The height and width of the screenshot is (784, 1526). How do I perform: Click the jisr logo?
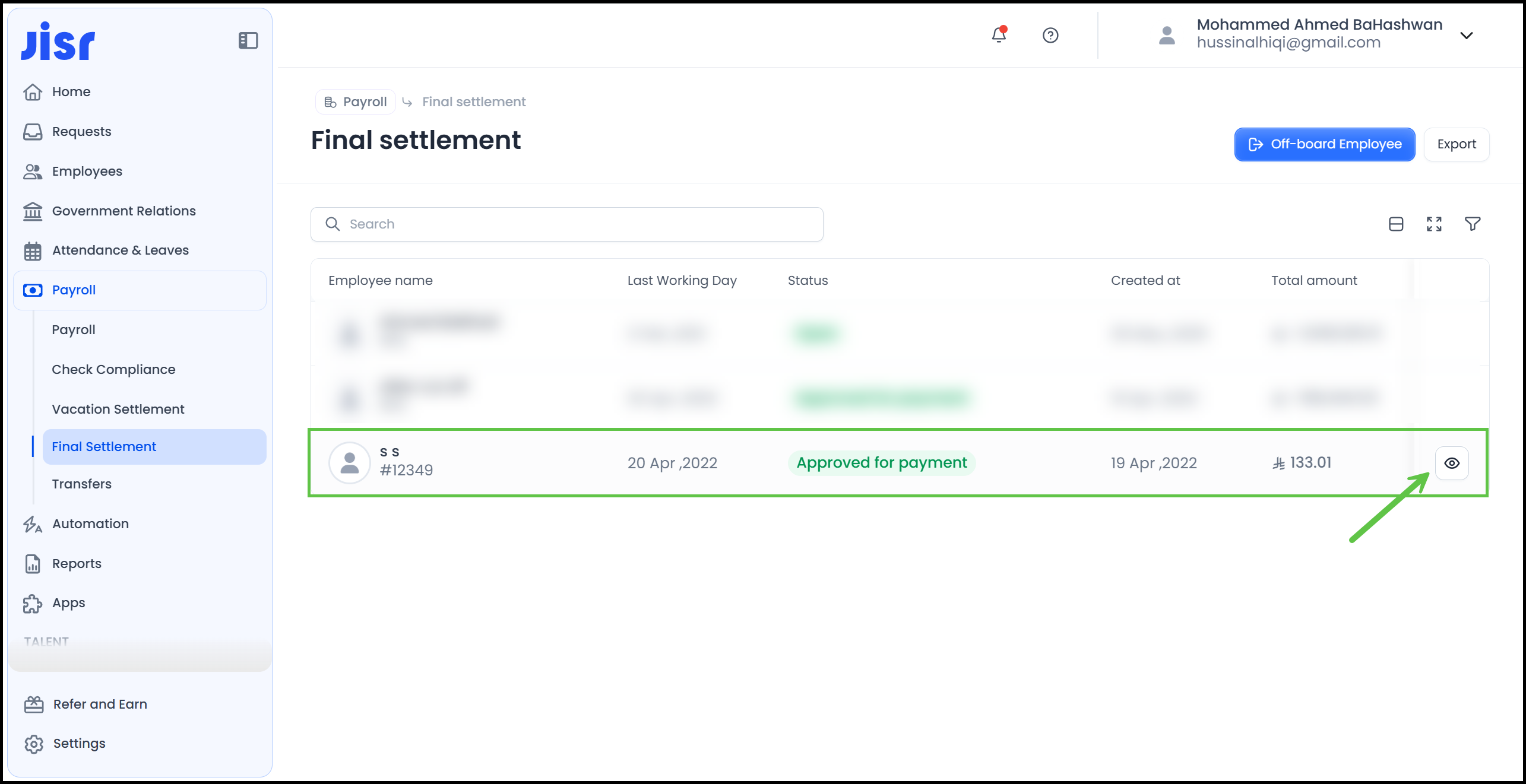click(58, 41)
